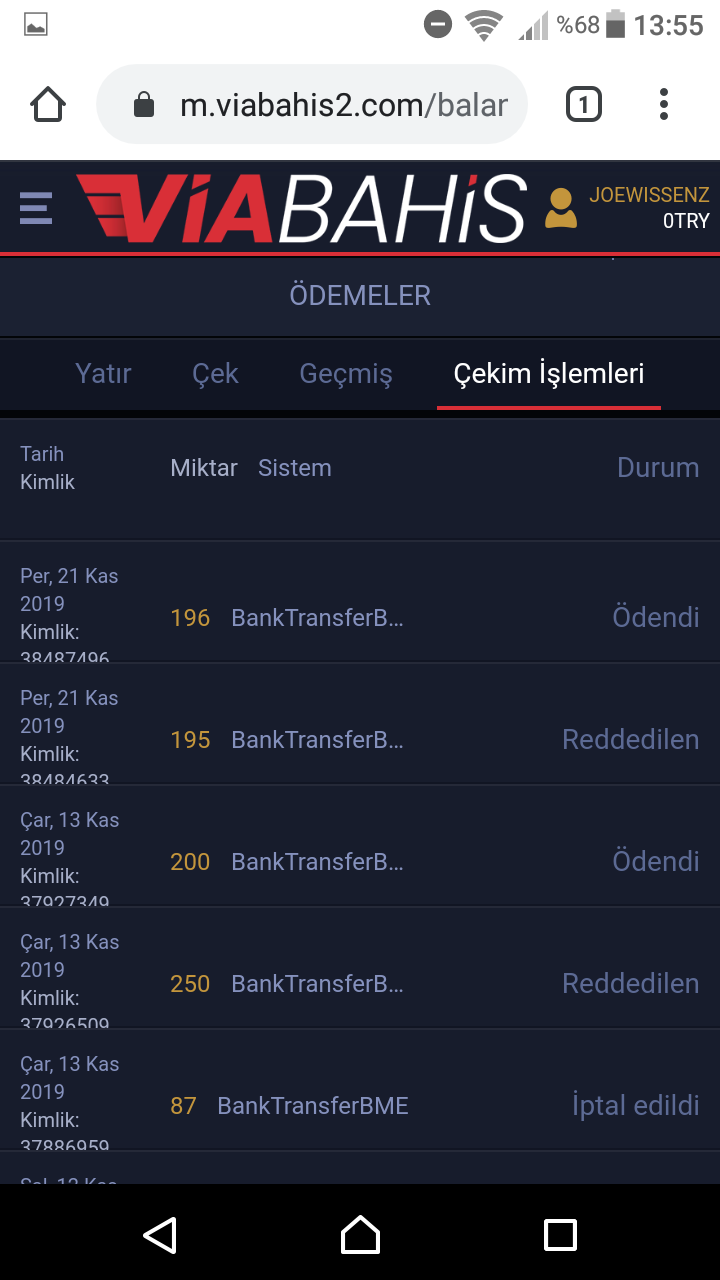Select the 196 withdrawal marked Ödendi

tap(360, 617)
